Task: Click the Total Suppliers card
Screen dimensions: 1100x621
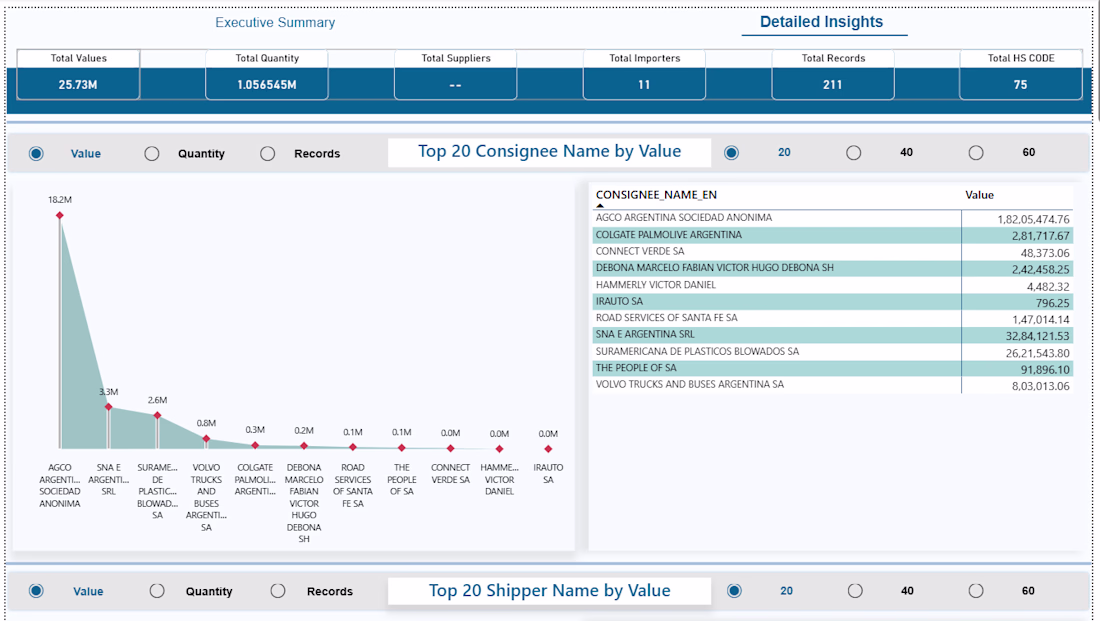Action: tap(455, 74)
